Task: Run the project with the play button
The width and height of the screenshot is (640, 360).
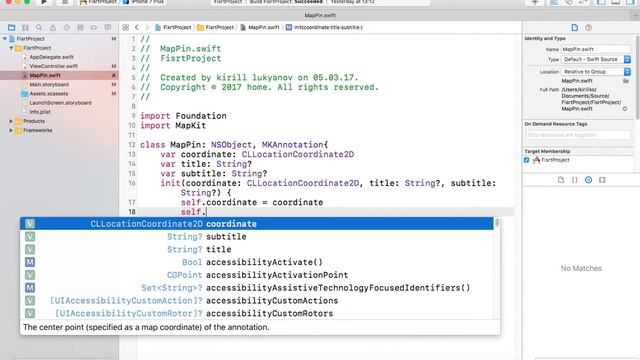Action: (44, 2)
